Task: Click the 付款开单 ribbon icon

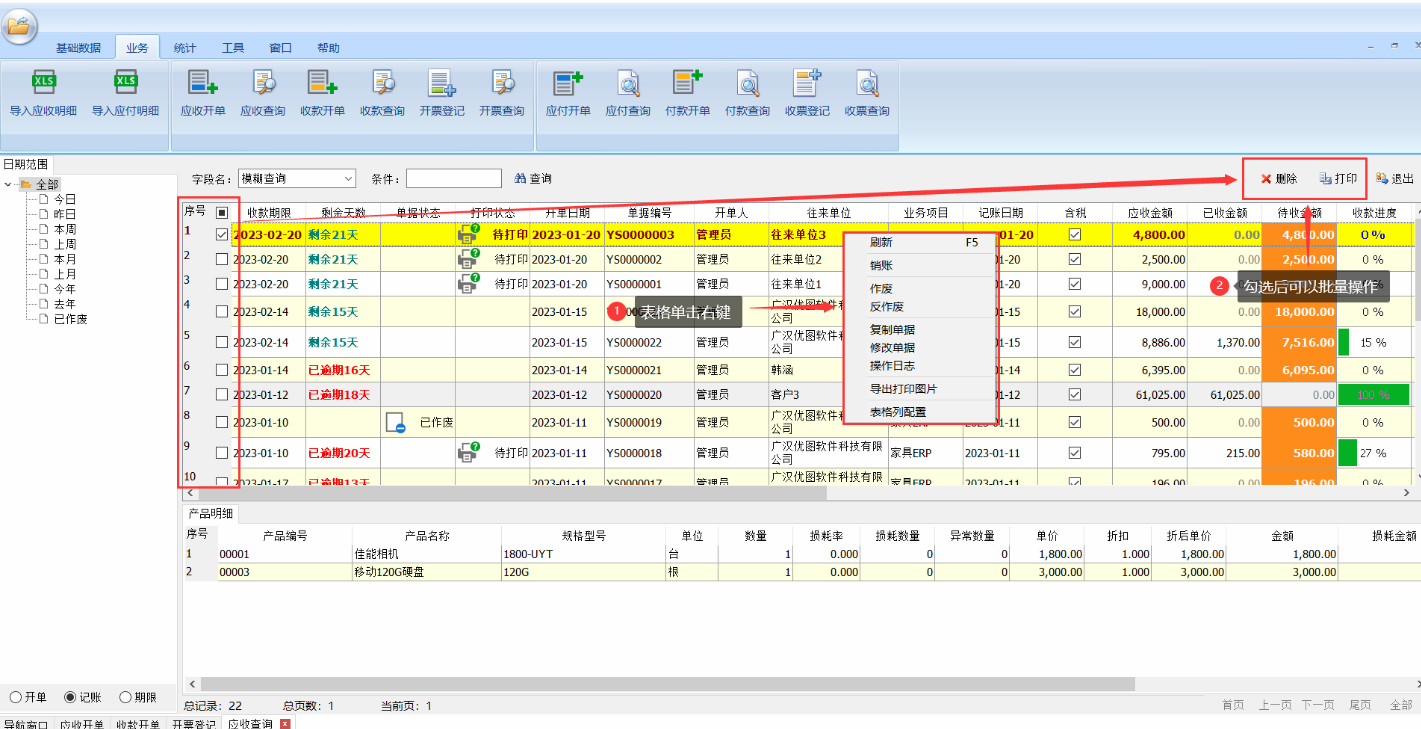Action: click(687, 83)
